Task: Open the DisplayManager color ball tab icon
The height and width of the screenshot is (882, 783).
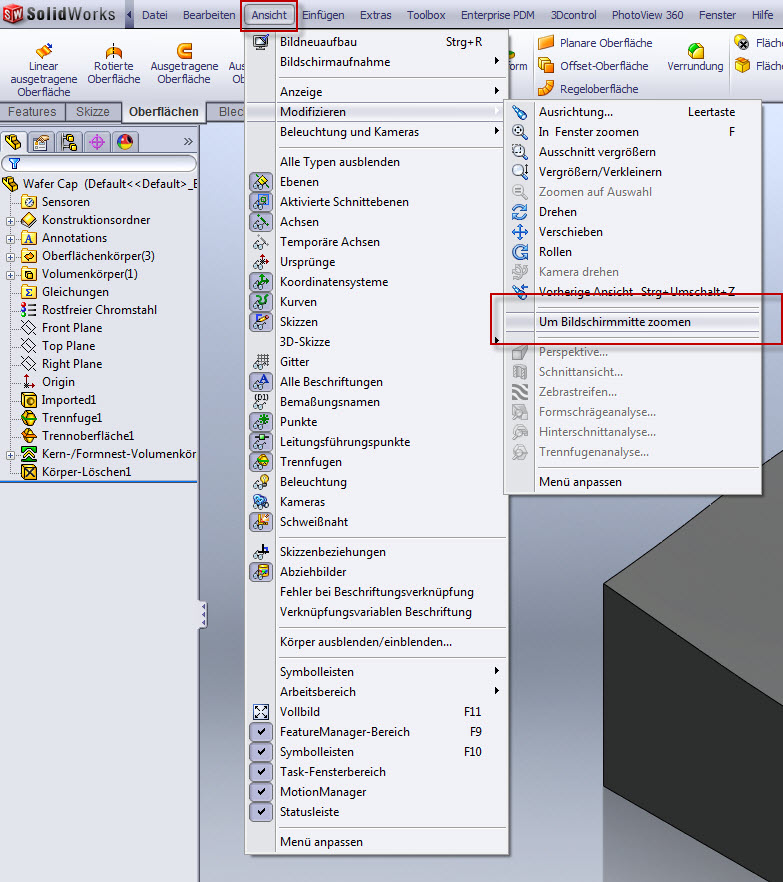Action: 125,142
